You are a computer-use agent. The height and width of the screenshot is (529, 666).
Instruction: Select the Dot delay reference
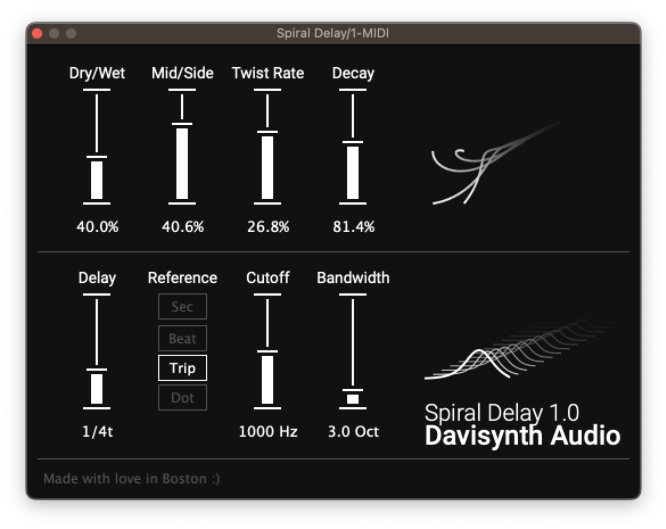(x=182, y=398)
